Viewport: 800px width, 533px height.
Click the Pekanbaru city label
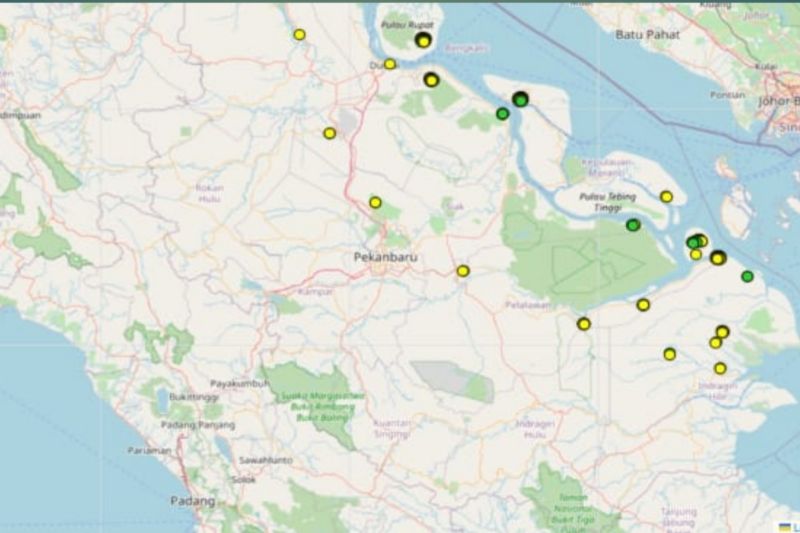[x=384, y=257]
